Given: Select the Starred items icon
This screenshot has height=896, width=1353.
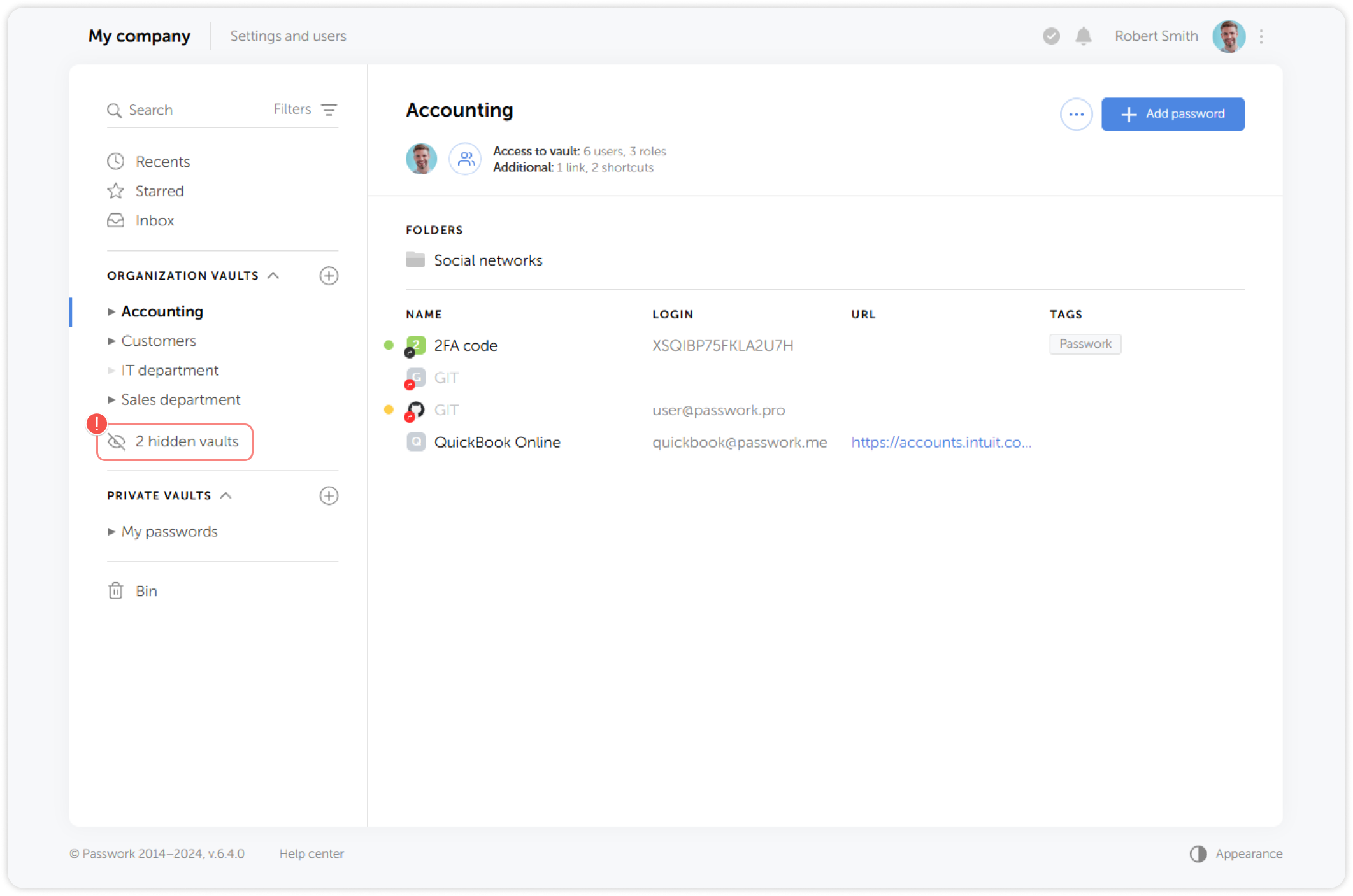Looking at the screenshot, I should pyautogui.click(x=115, y=190).
